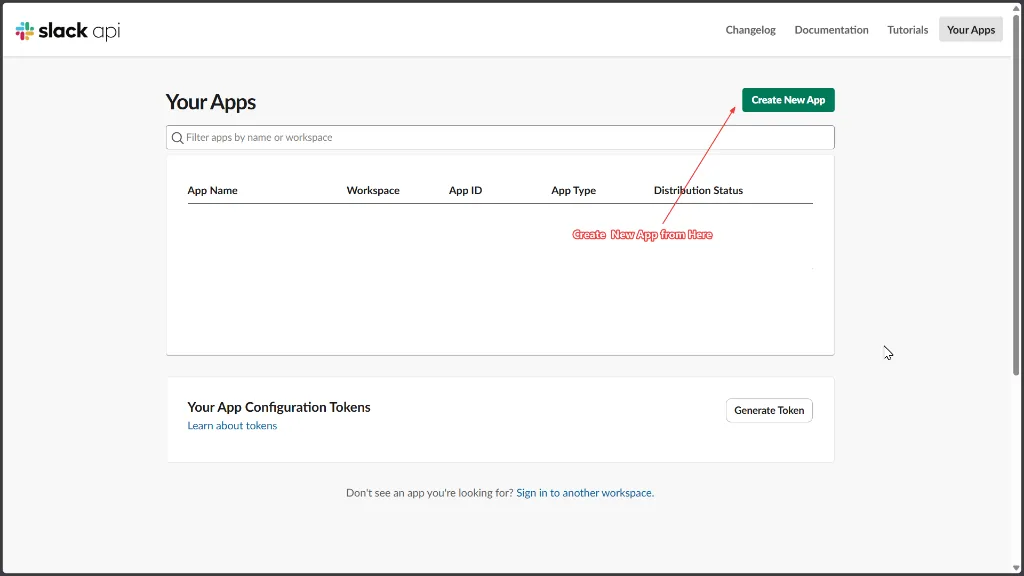
Task: Open the Changelog page
Action: 750,30
